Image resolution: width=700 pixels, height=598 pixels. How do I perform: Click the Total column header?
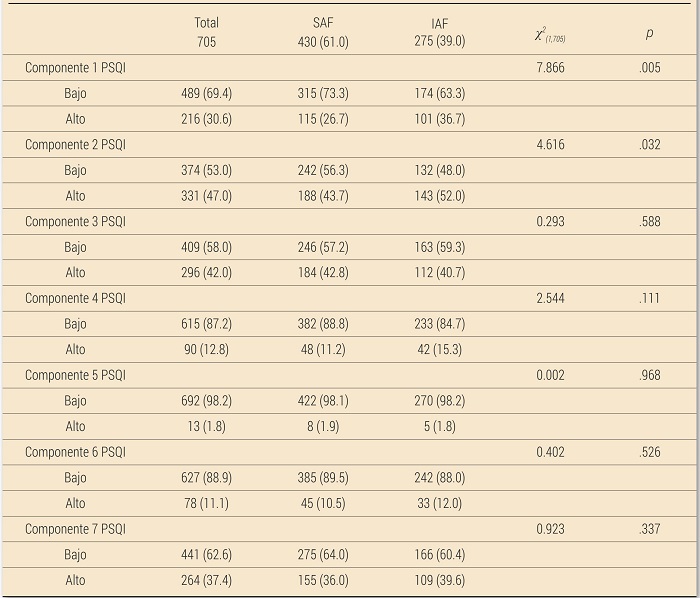[207, 32]
